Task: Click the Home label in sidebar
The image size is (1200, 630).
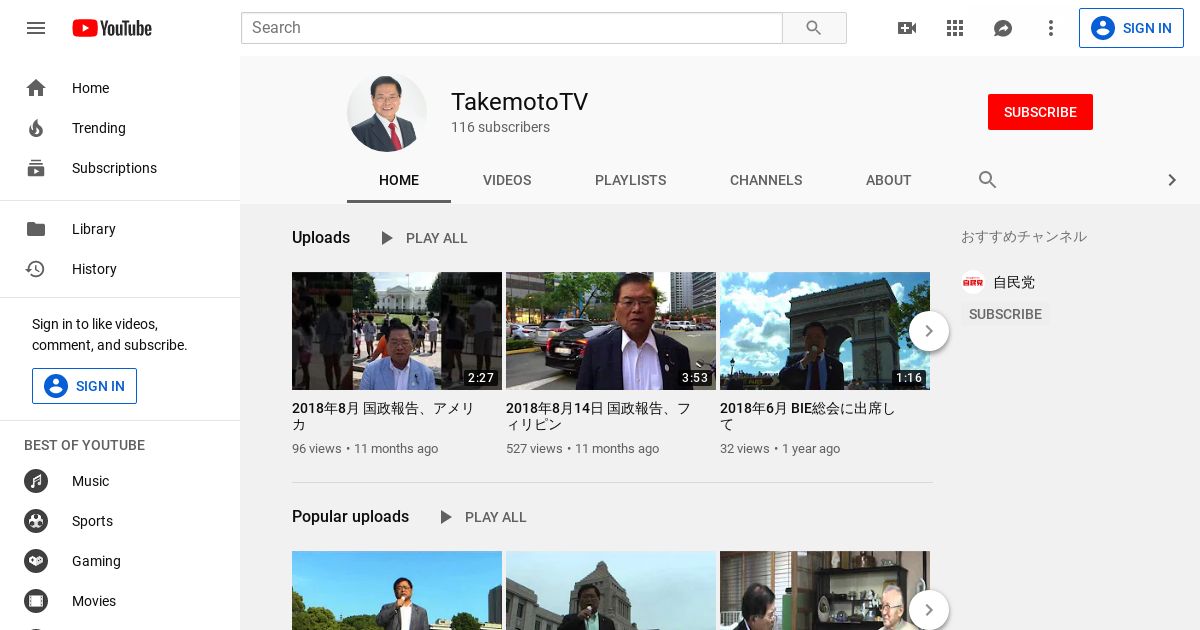Action: pyautogui.click(x=90, y=88)
